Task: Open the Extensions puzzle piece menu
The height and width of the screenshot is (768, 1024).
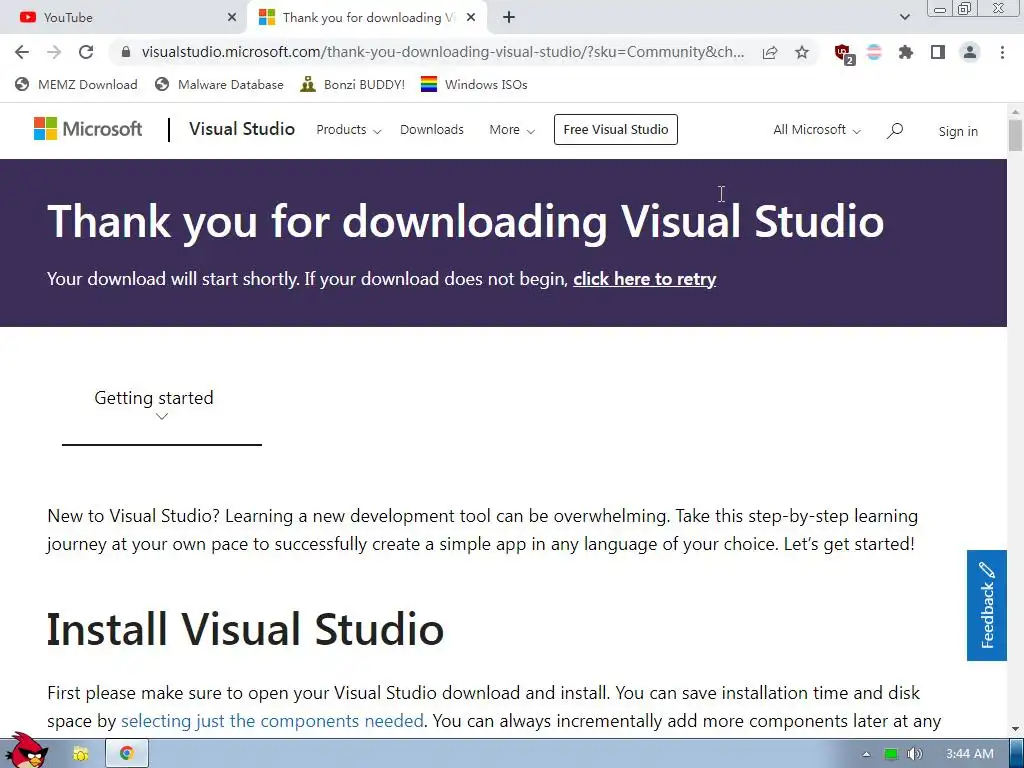Action: [x=906, y=52]
